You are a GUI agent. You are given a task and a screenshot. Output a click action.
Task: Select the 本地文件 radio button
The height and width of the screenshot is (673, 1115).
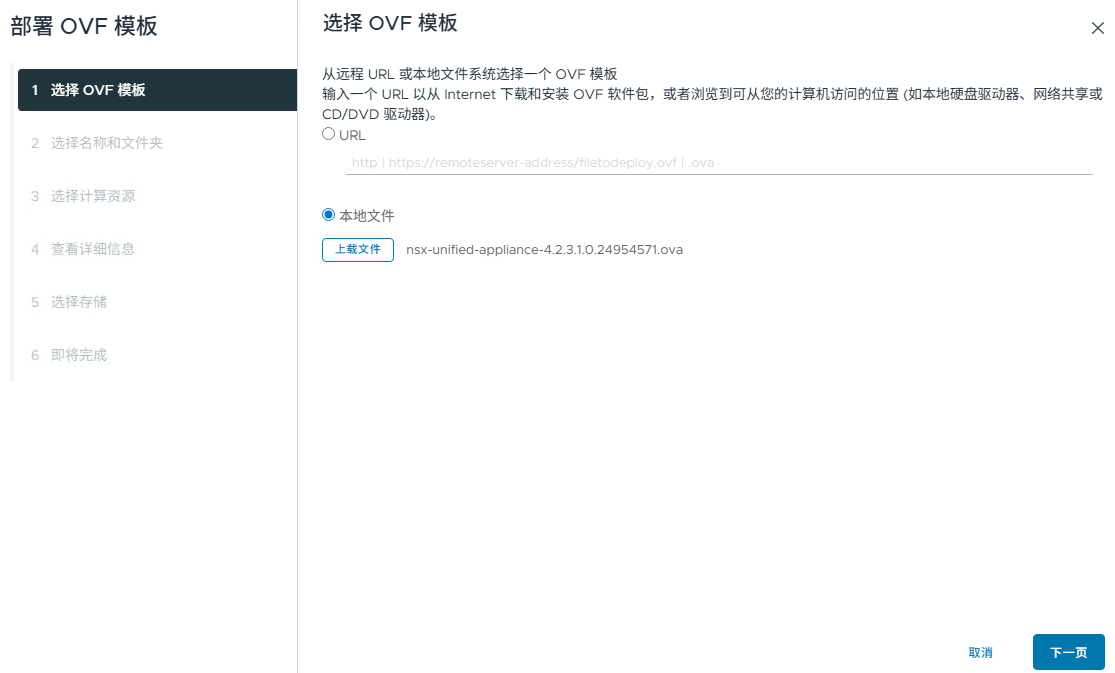329,215
